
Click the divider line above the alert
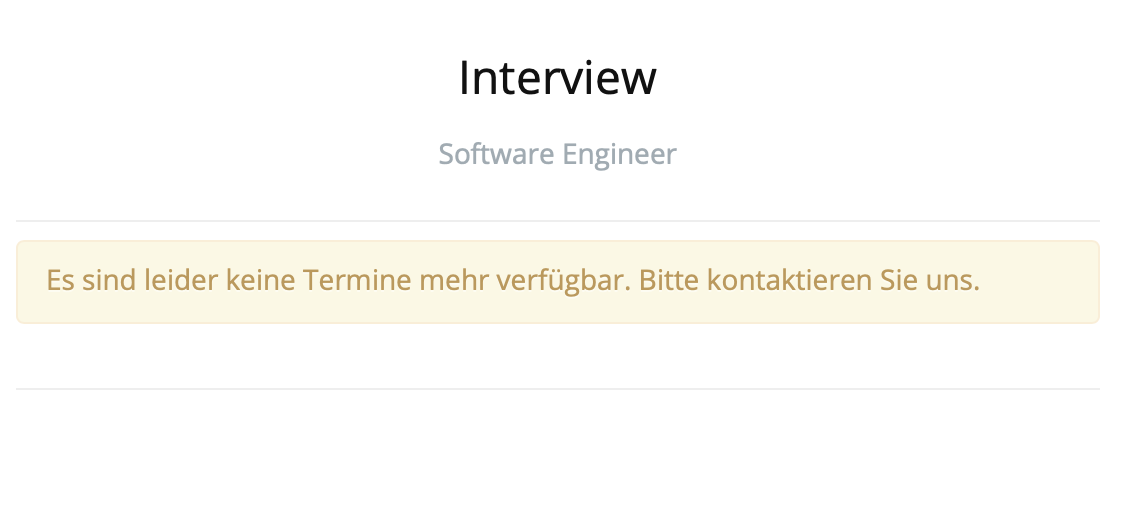tap(557, 220)
